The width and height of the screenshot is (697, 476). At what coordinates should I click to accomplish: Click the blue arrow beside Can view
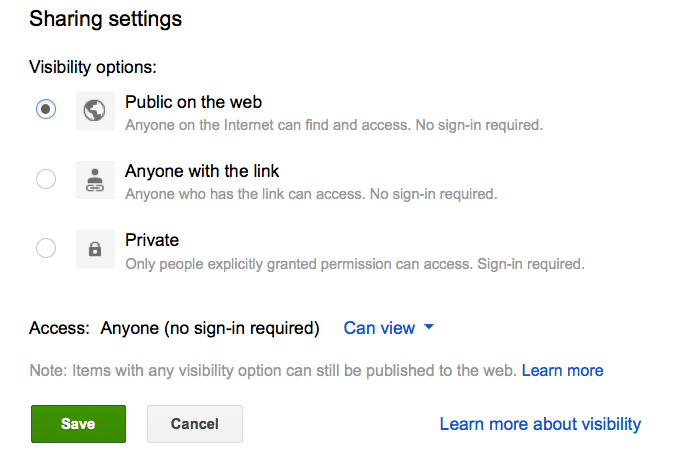click(x=429, y=328)
